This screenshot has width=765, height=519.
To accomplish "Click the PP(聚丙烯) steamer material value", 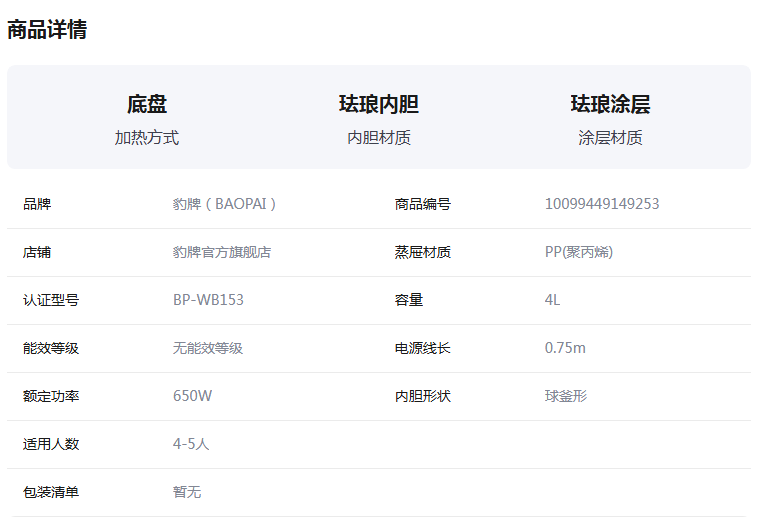I will click(x=579, y=252).
